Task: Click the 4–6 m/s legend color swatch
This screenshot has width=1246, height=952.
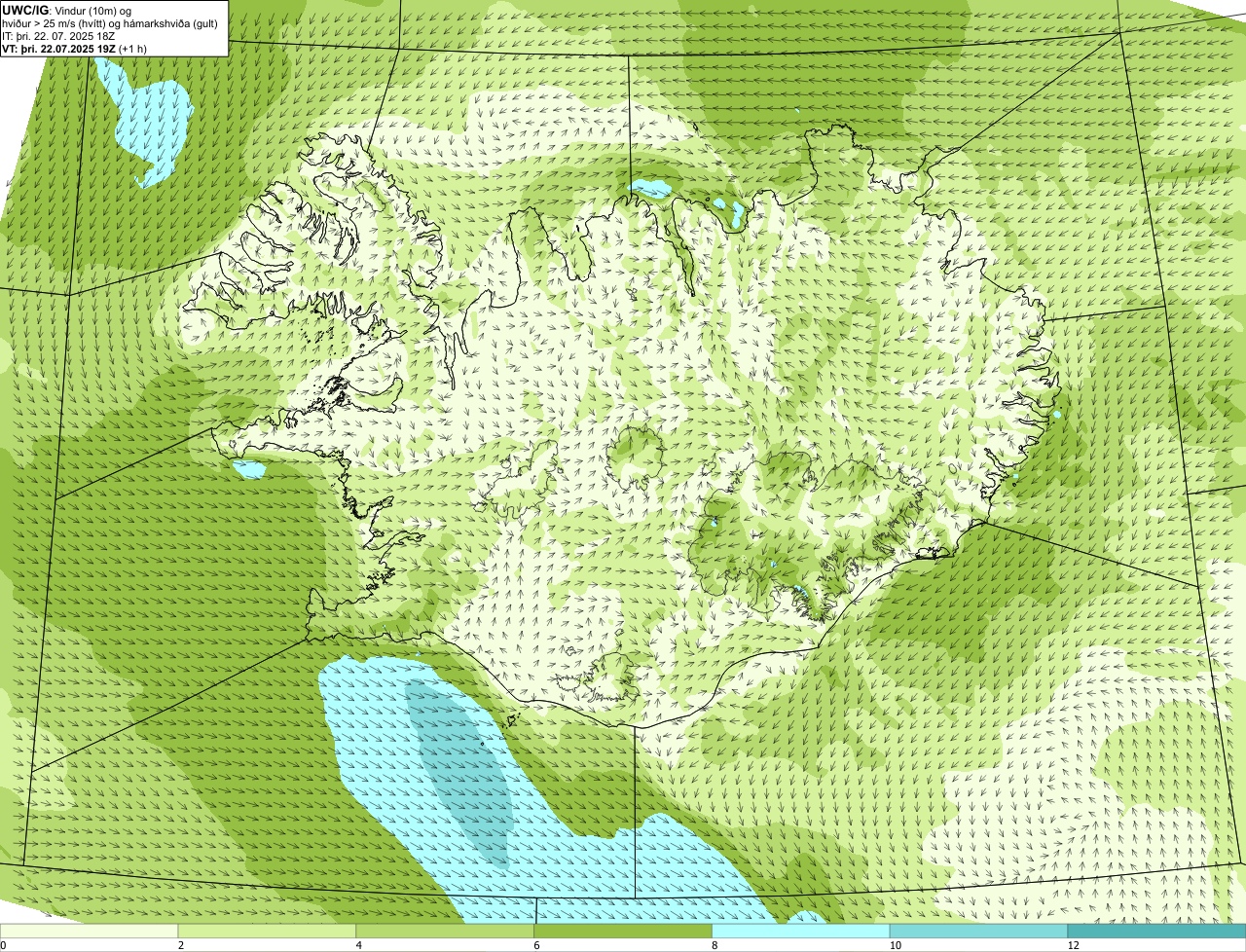Action: (445, 932)
